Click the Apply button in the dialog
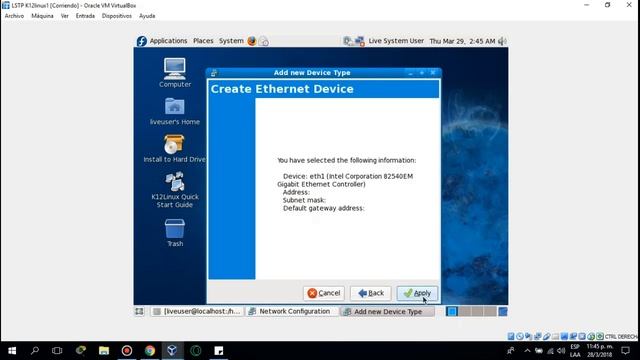This screenshot has width=640, height=360. (417, 293)
